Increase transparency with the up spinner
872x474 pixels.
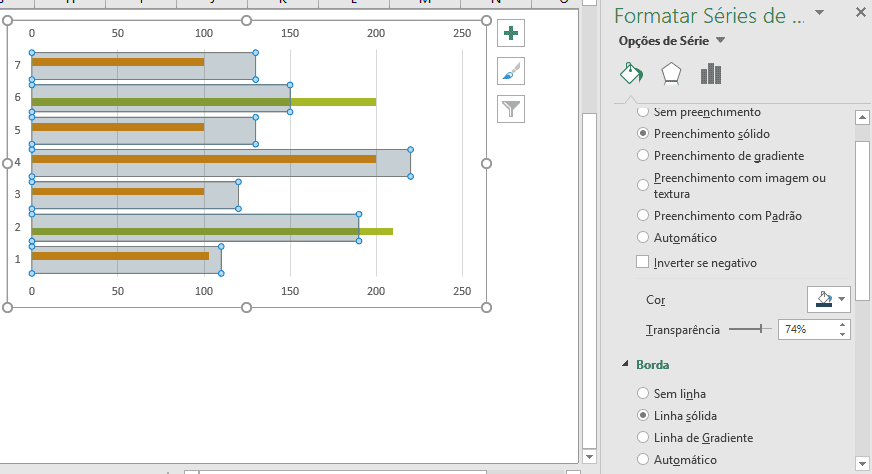click(x=843, y=325)
